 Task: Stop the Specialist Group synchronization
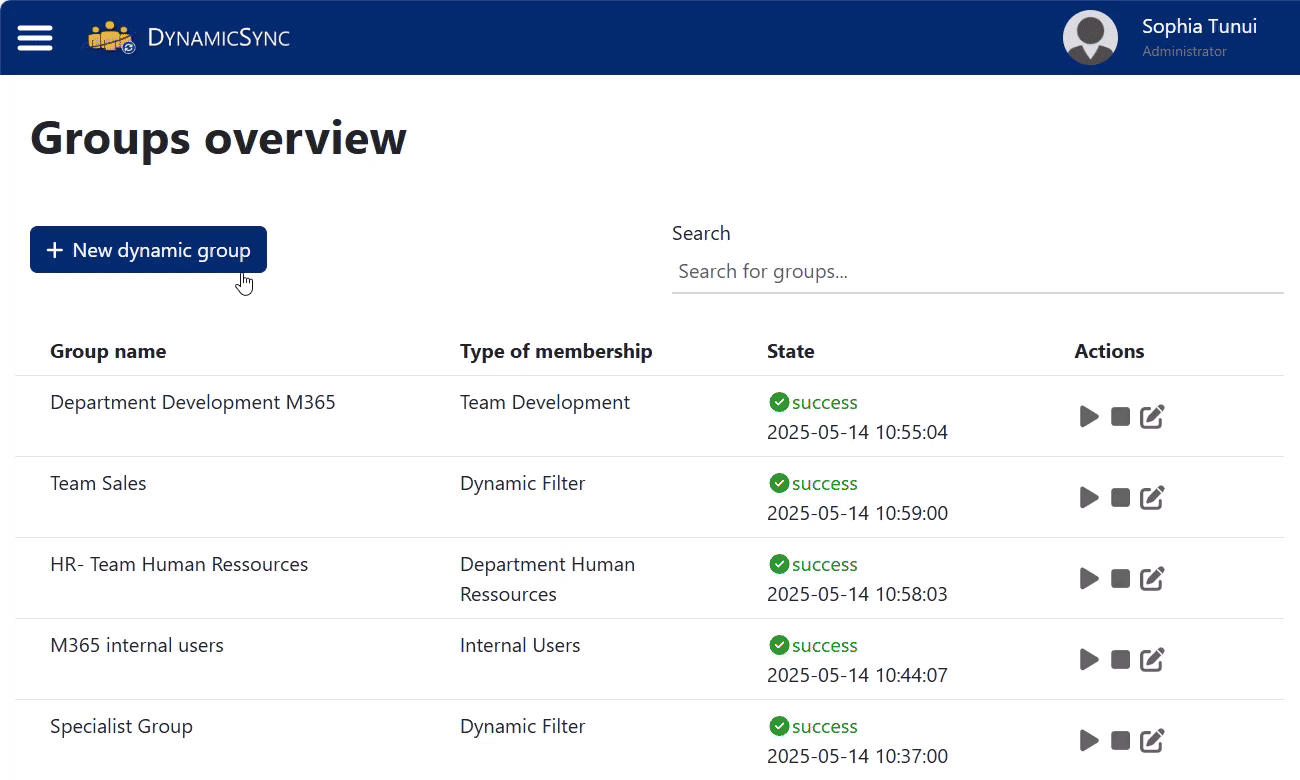1120,740
